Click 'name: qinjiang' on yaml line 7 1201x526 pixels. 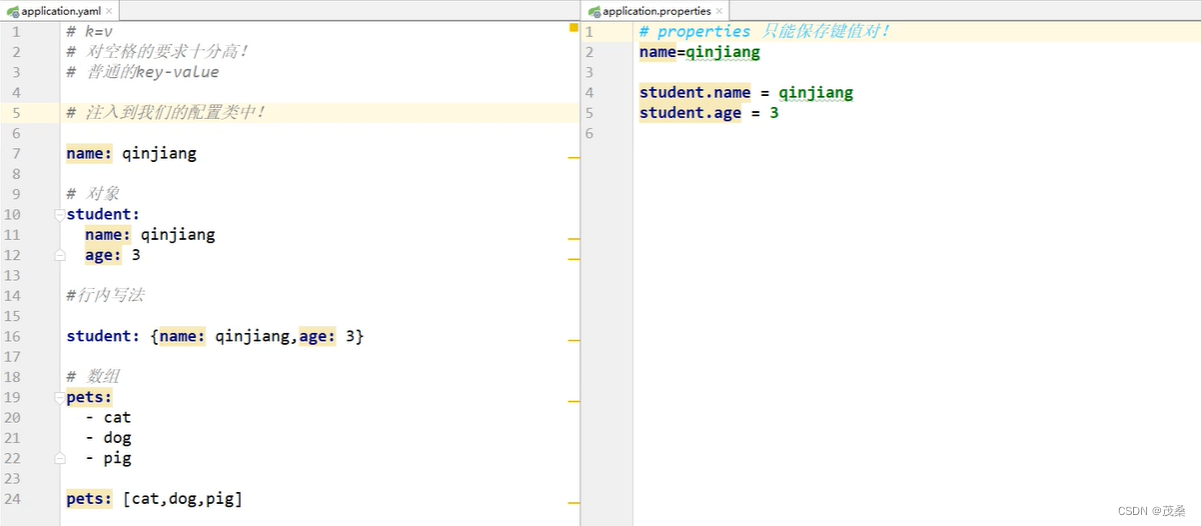[x=131, y=153]
